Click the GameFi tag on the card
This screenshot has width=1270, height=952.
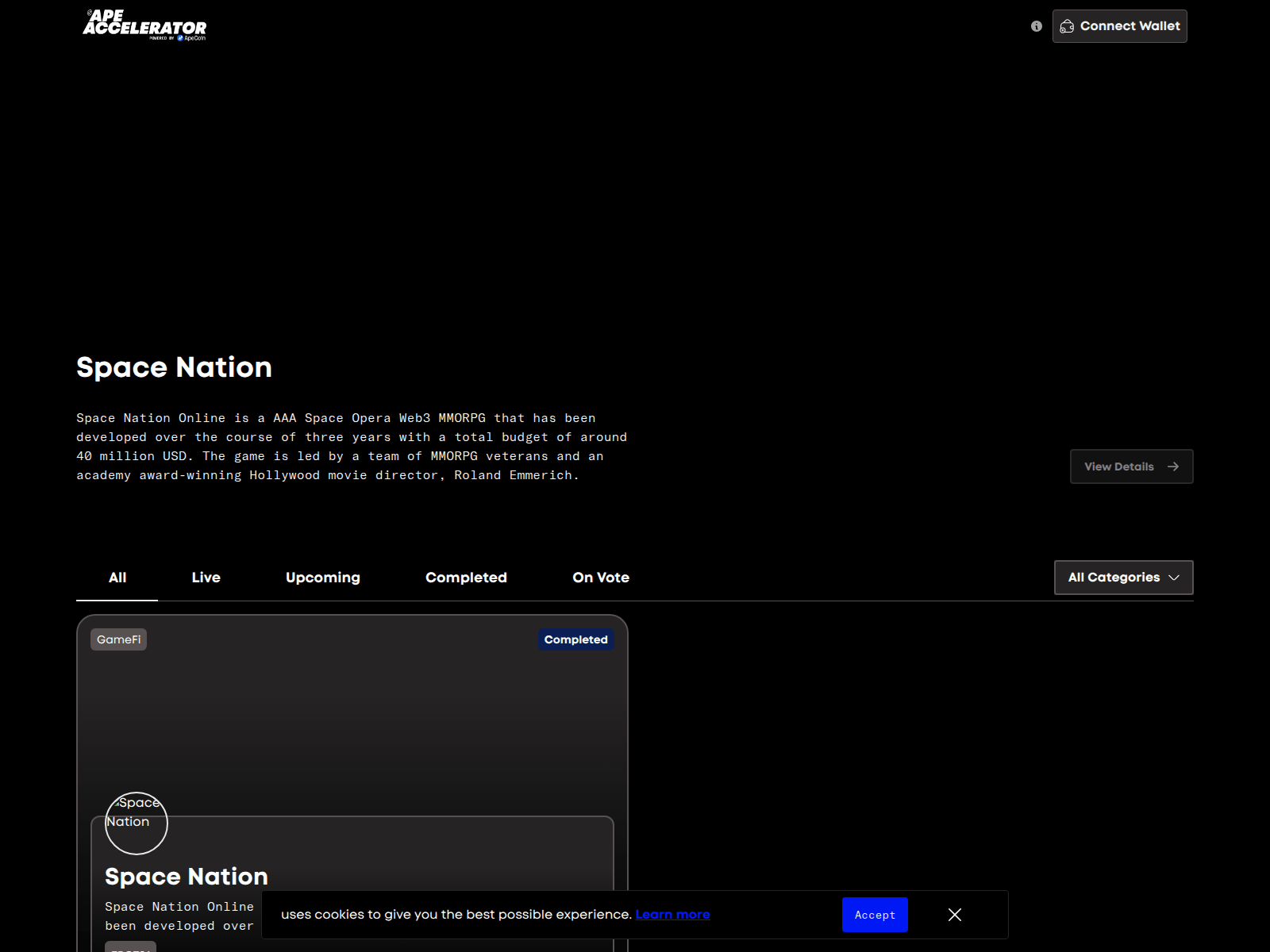point(118,639)
